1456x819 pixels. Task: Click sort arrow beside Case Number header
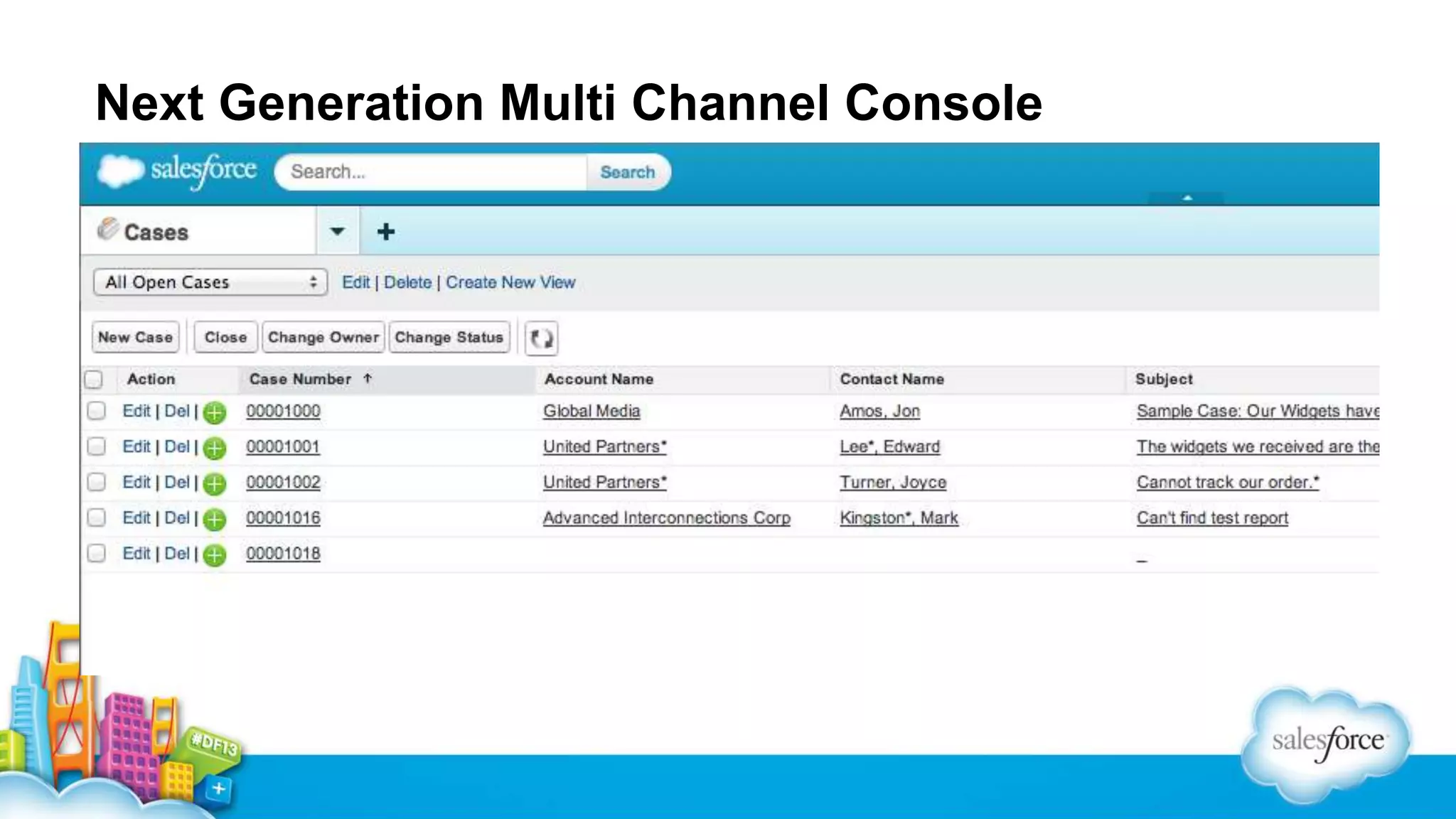click(368, 379)
